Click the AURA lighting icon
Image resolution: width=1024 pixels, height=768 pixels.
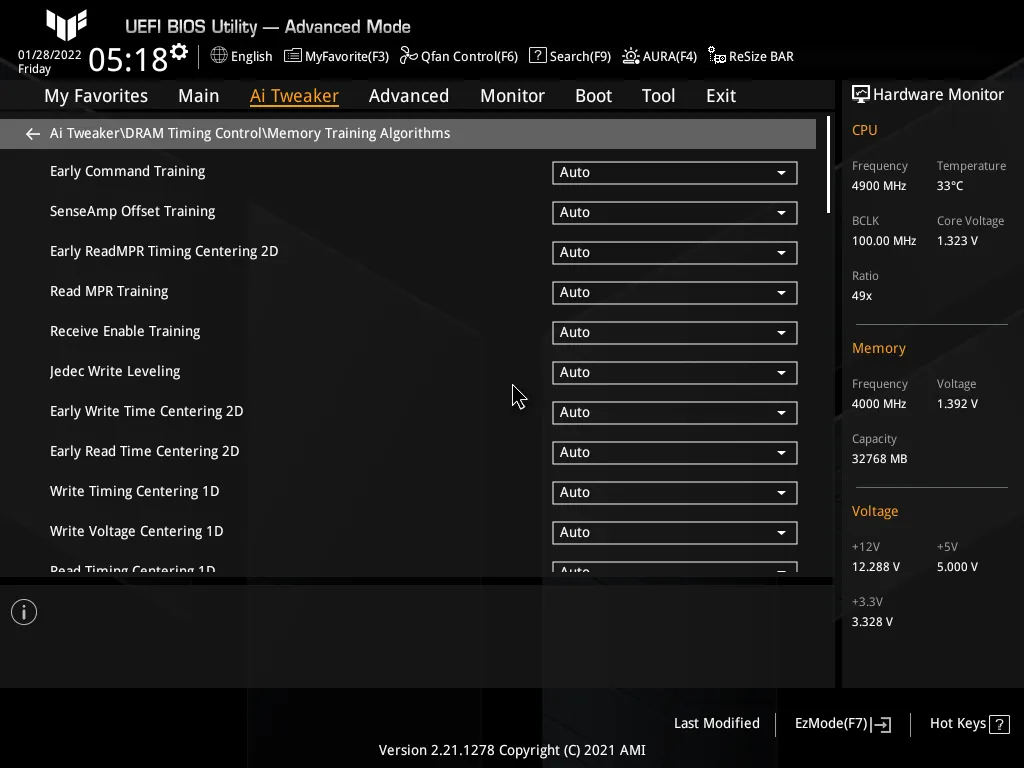630,56
